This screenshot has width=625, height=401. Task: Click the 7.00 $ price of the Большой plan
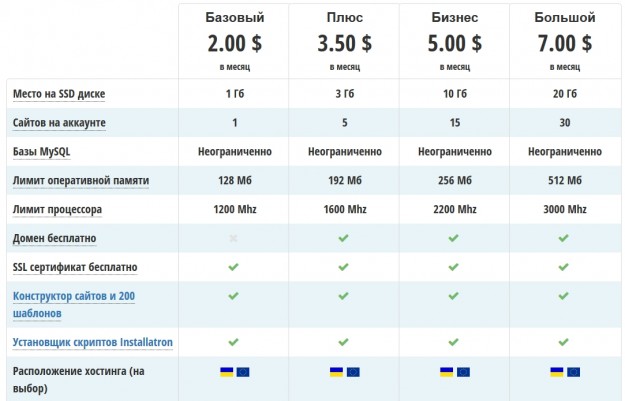(564, 43)
